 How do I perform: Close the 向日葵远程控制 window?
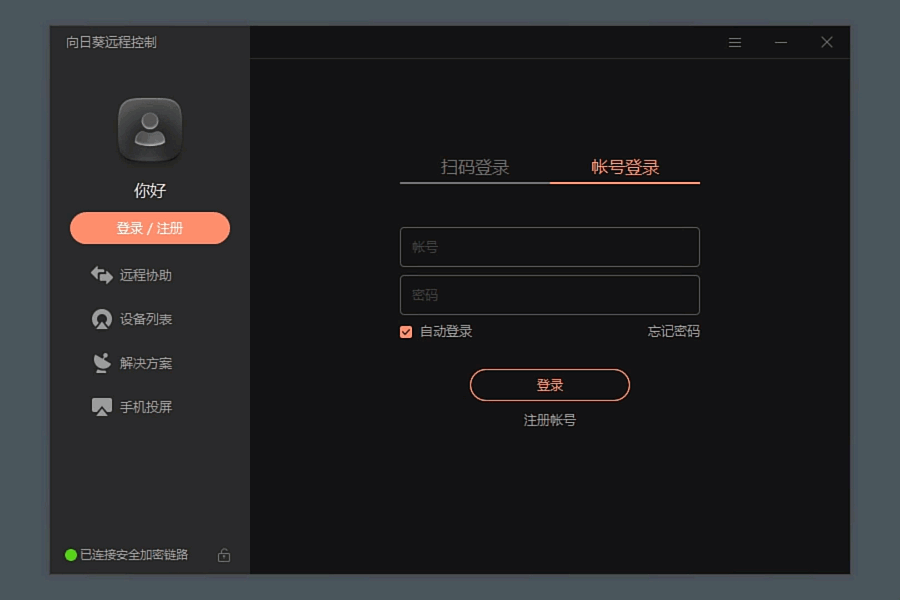coord(827,42)
